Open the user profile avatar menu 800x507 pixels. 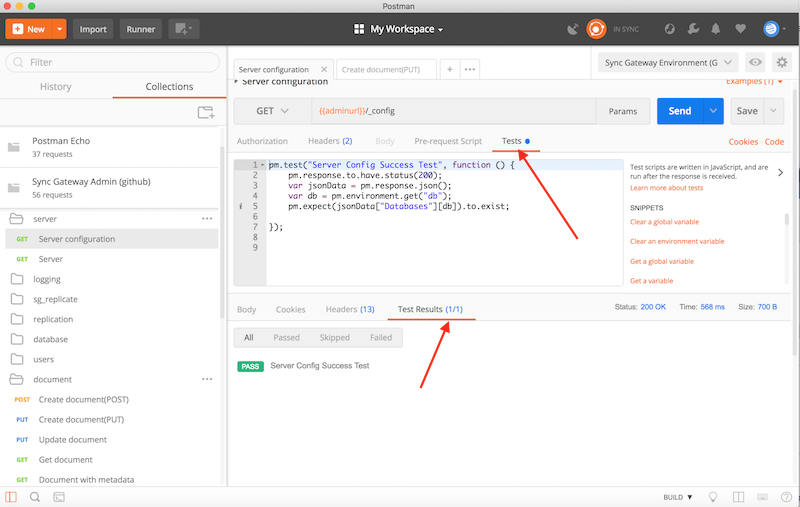pos(774,29)
